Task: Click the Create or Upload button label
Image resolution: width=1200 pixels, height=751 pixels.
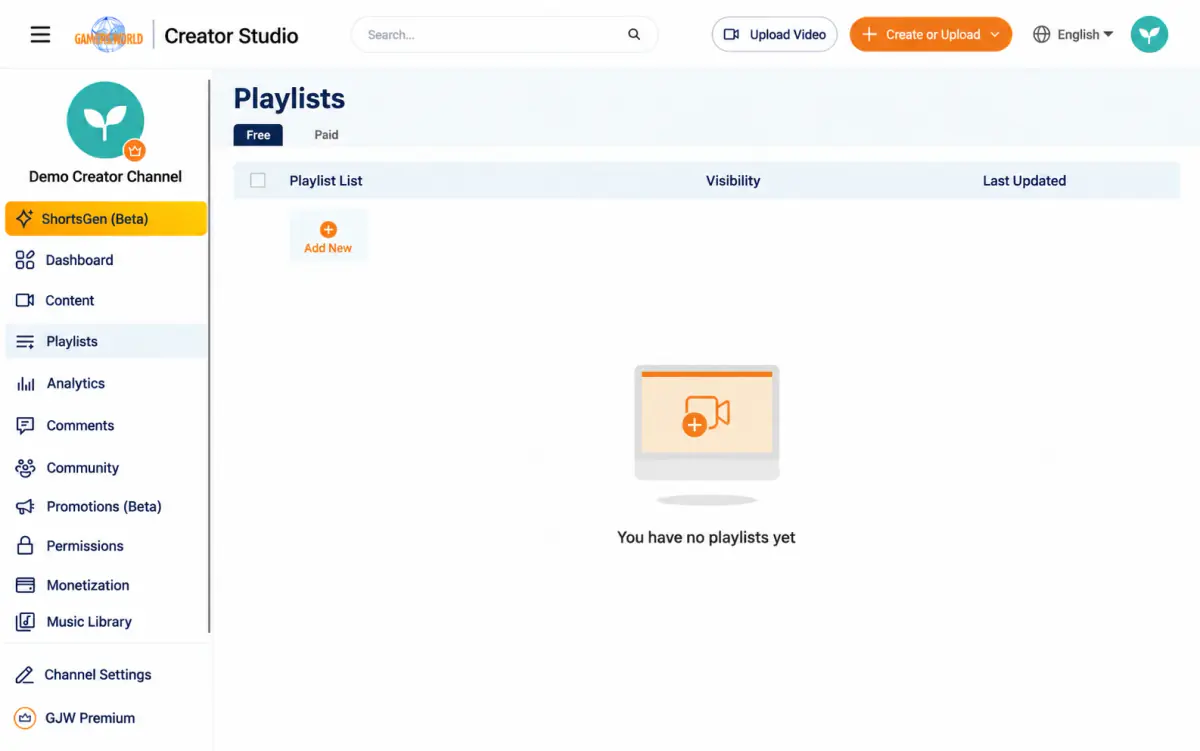Action: pos(932,35)
